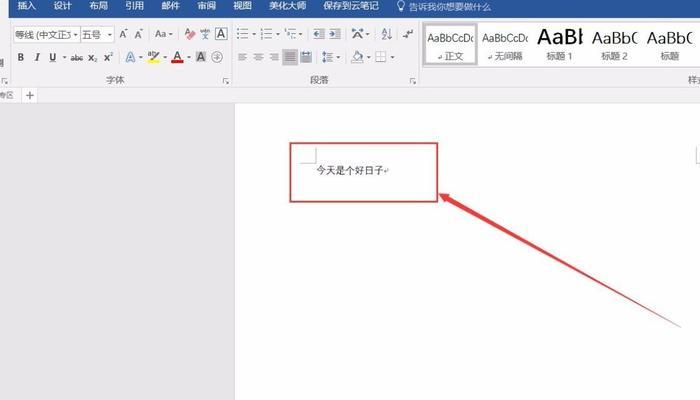Toggle justified alignment button
Viewport: 700px width, 400px height.
pyautogui.click(x=290, y=57)
